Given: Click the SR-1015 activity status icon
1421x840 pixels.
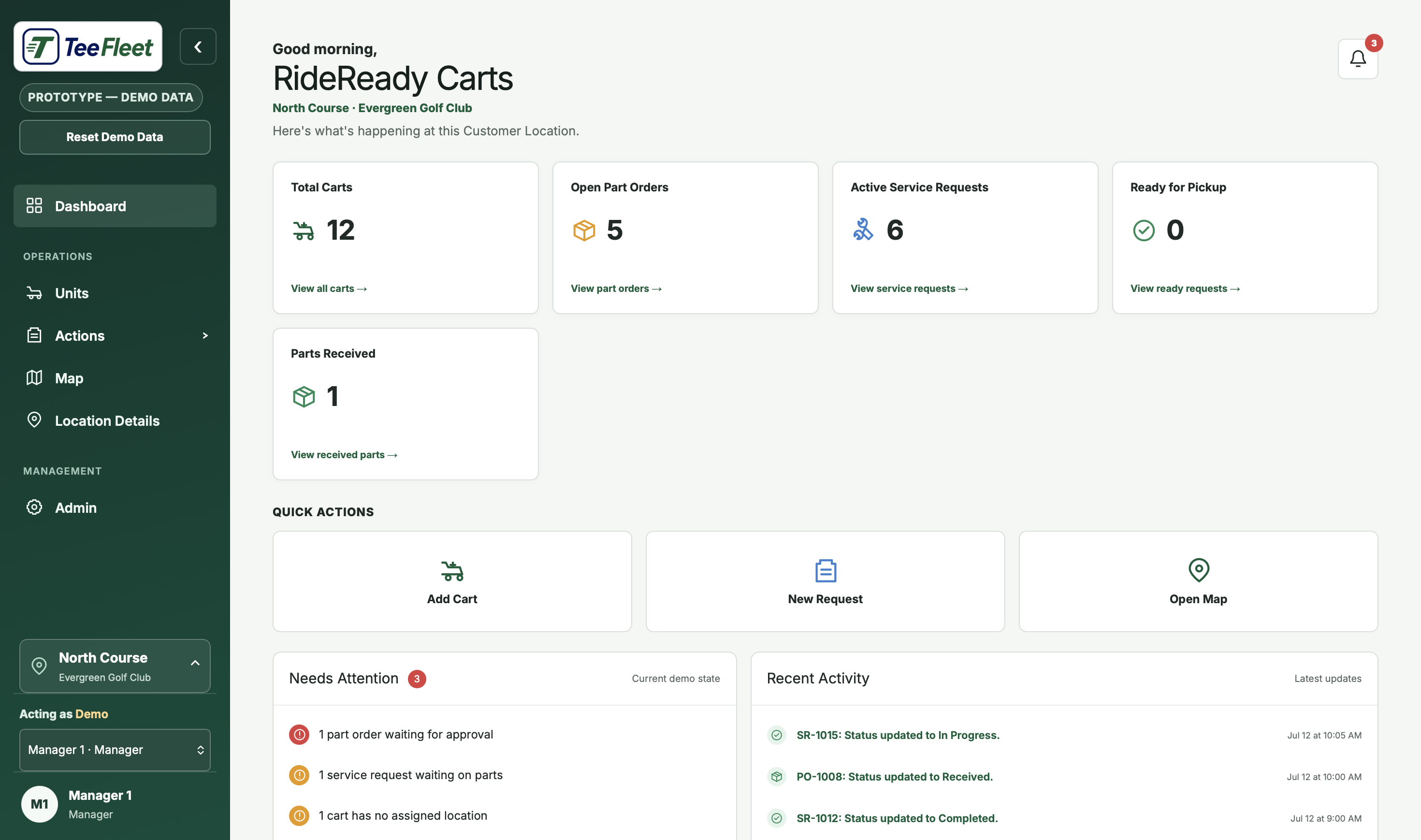Looking at the screenshot, I should [x=776, y=735].
